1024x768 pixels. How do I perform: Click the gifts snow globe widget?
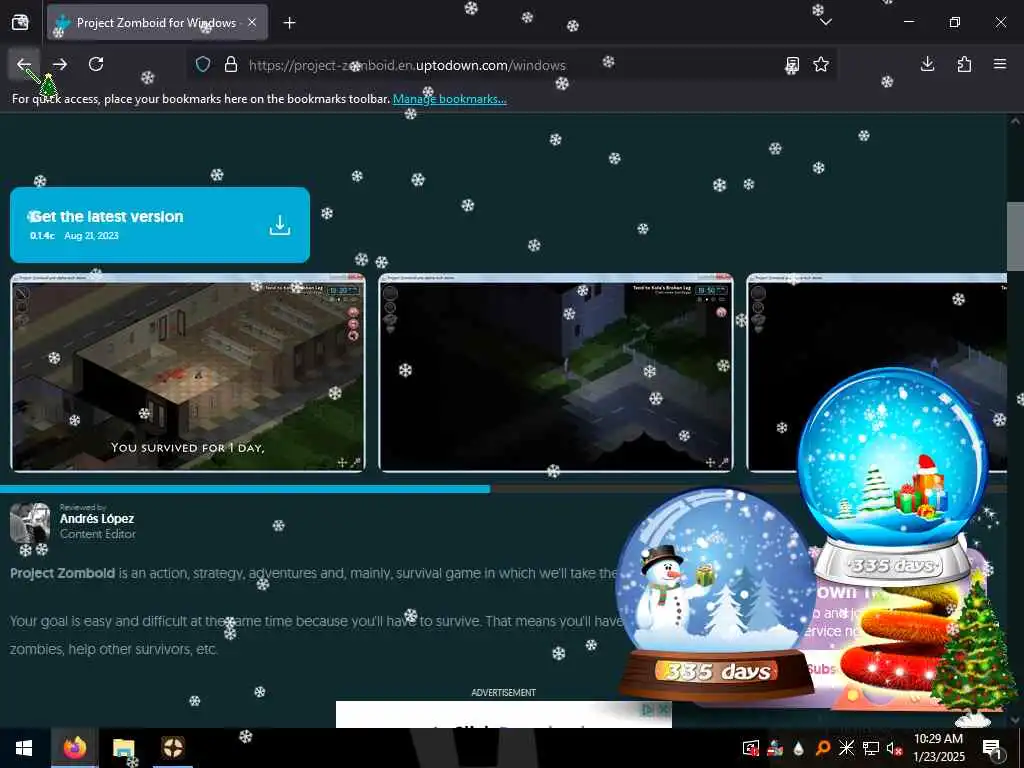pyautogui.click(x=893, y=473)
